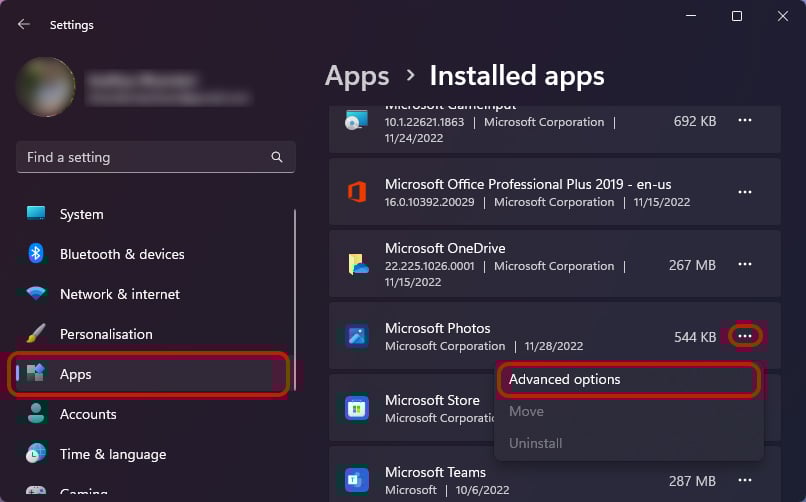This screenshot has width=806, height=502.
Task: Click the Microsoft Photos app name
Action: point(437,328)
